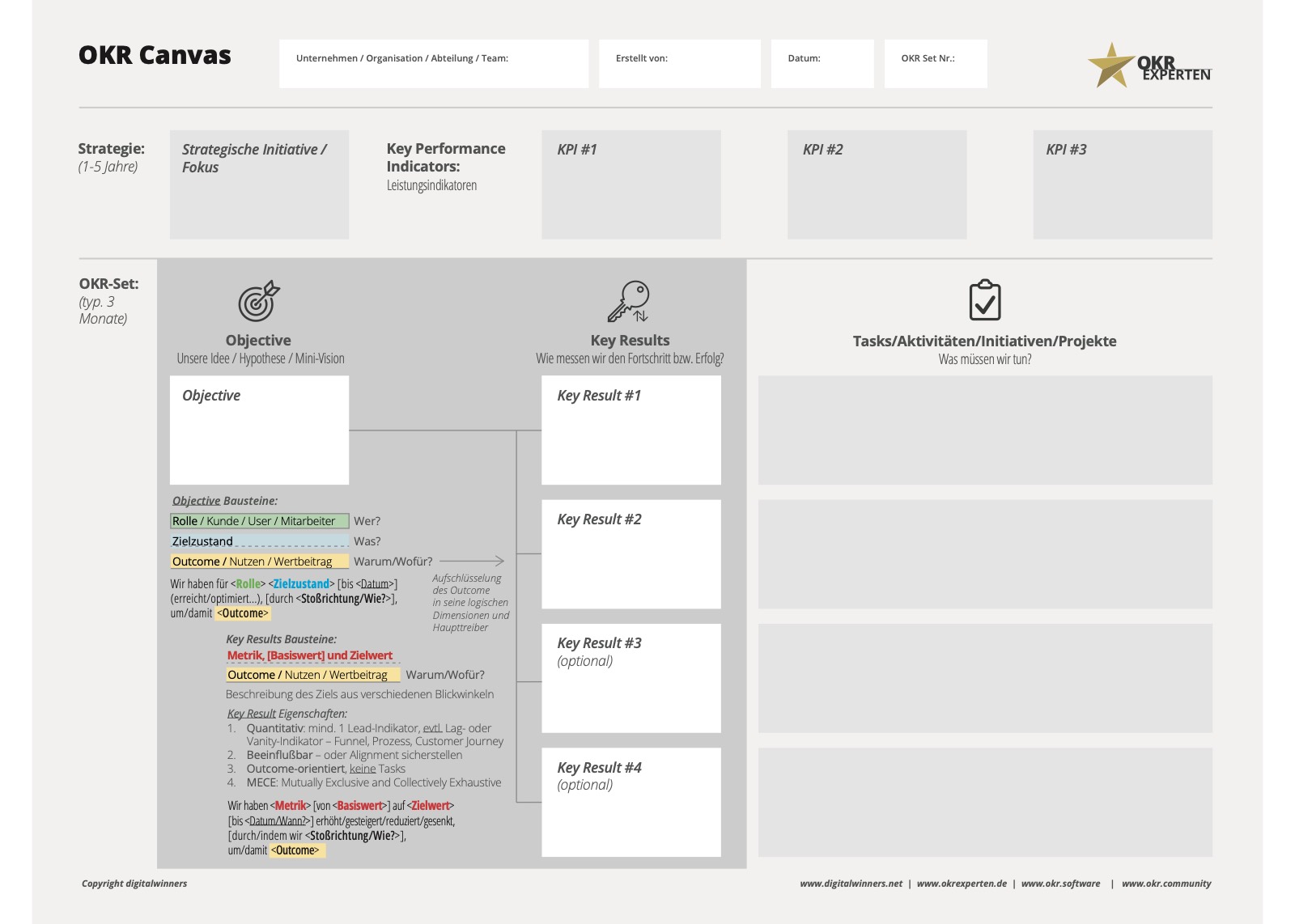1295x924 pixels.
Task: Click the tasks box beside Key Result #3
Action: (985, 678)
